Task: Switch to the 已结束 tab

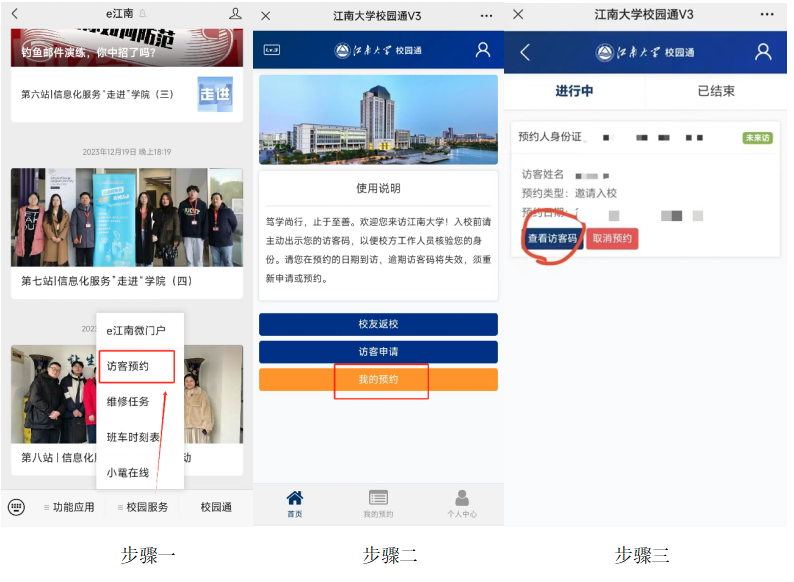Action: [715, 91]
